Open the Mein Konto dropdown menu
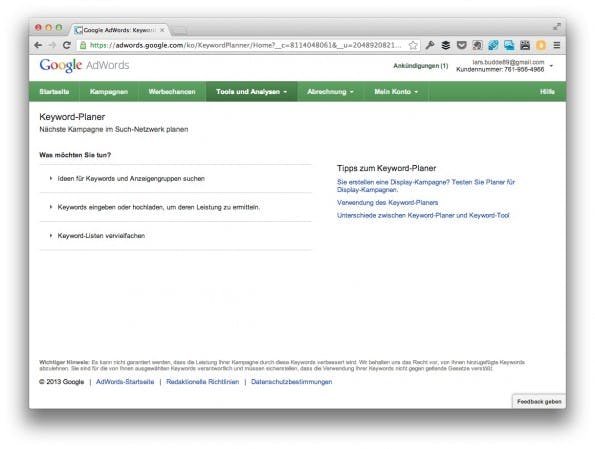The width and height of the screenshot is (595, 449). click(396, 91)
